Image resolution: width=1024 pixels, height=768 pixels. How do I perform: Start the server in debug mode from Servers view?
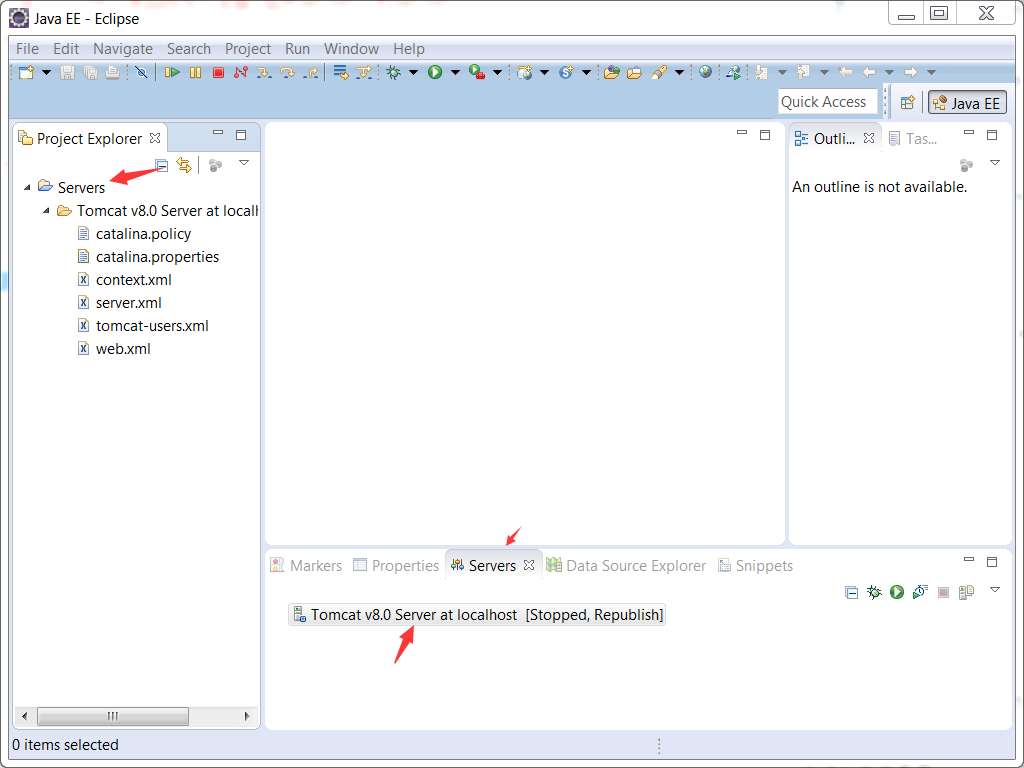pyautogui.click(x=874, y=592)
